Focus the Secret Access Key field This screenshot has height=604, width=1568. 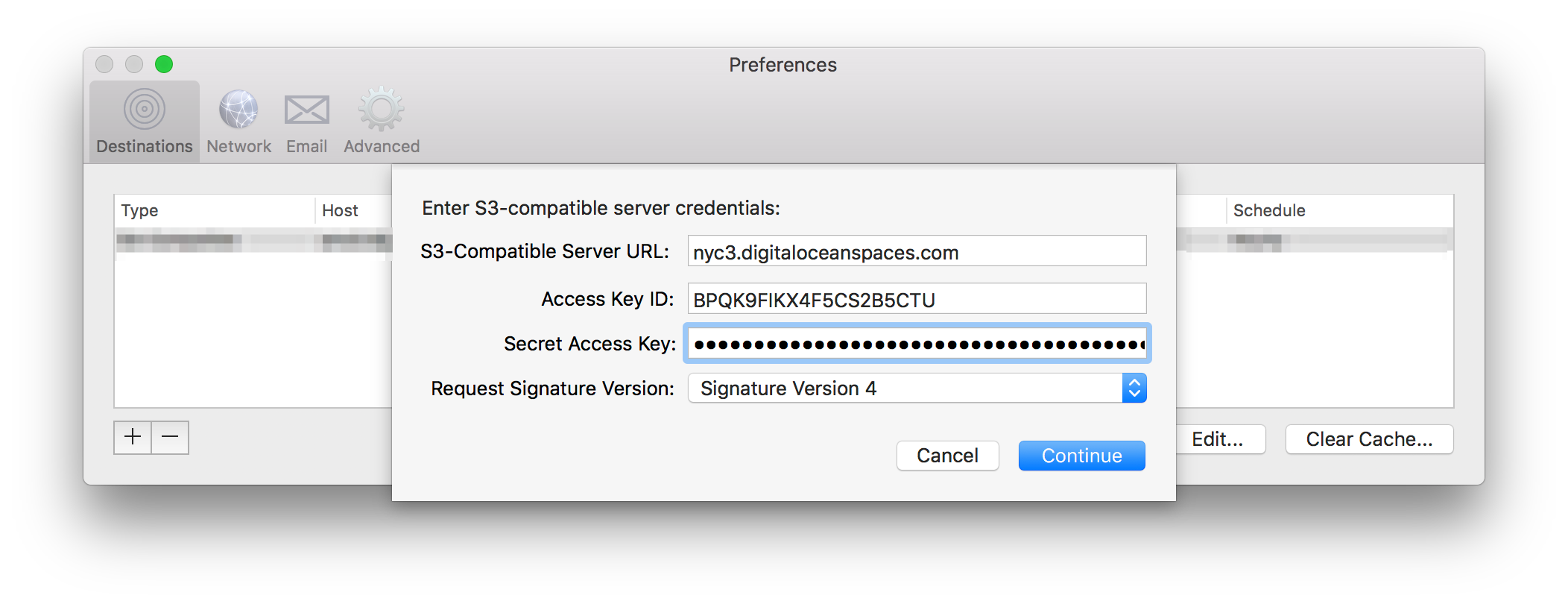[x=917, y=344]
